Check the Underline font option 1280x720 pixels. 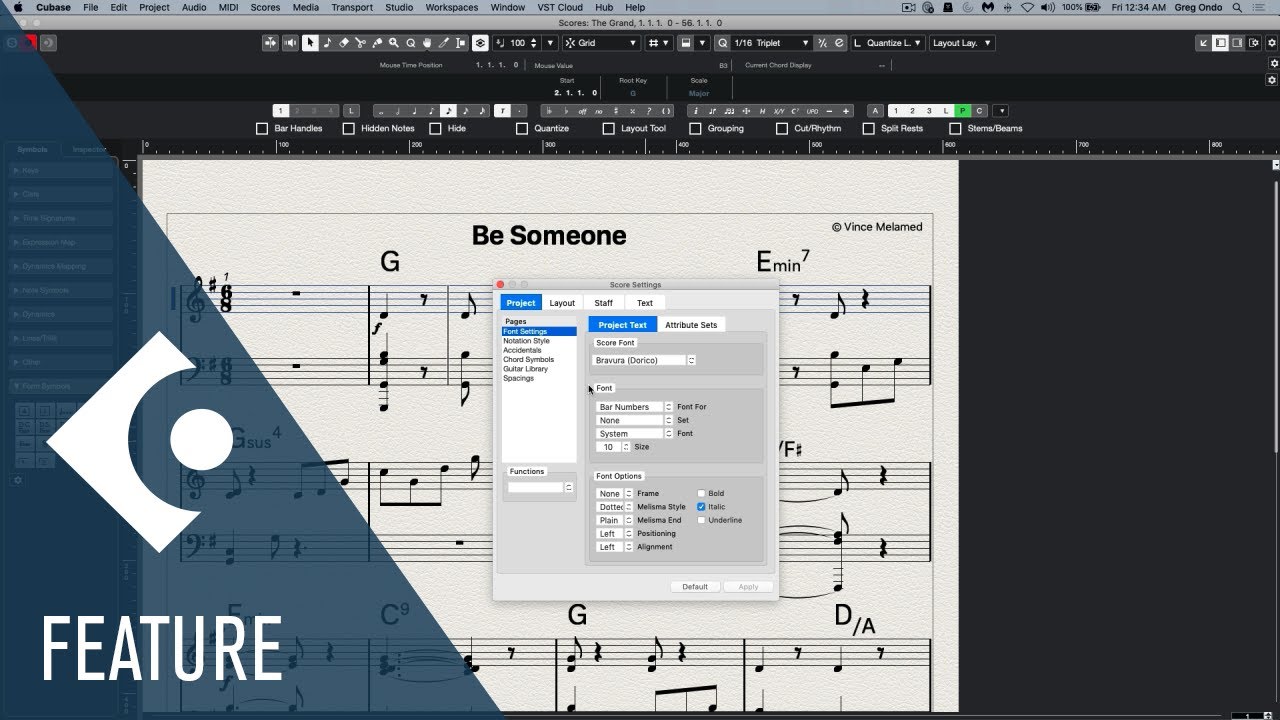[702, 520]
